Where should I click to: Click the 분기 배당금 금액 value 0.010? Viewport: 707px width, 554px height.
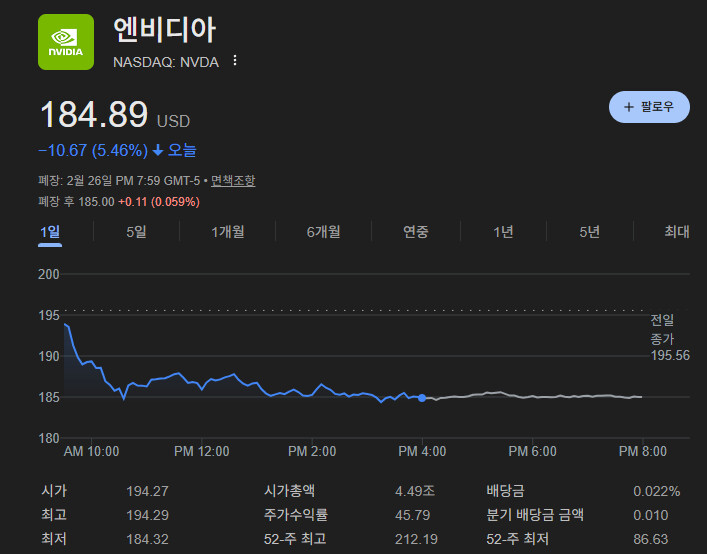(x=651, y=515)
